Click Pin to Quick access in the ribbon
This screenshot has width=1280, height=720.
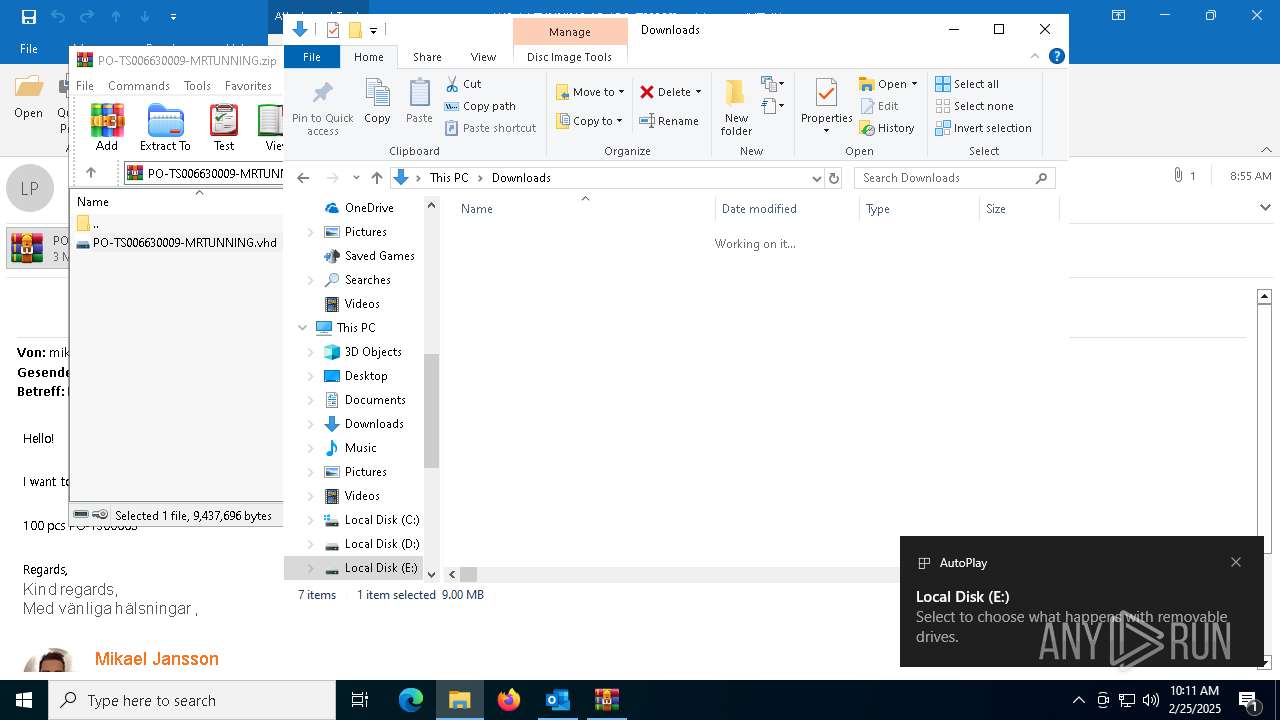pyautogui.click(x=322, y=108)
